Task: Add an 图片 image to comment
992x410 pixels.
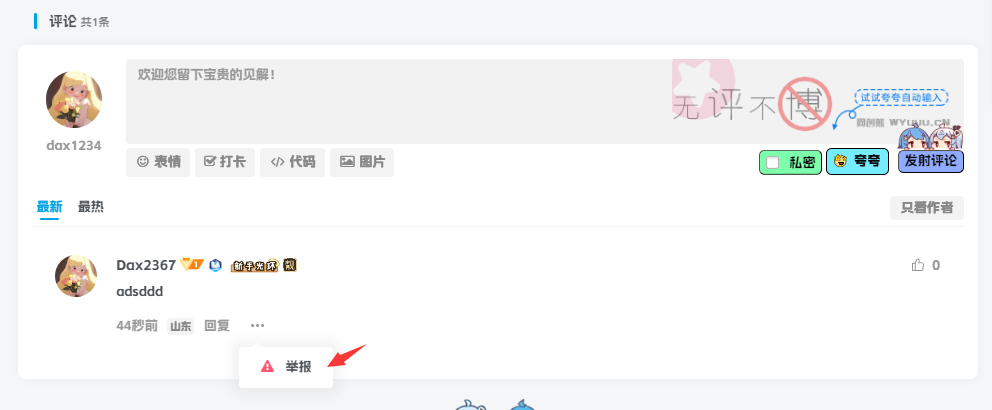Action: [362, 162]
